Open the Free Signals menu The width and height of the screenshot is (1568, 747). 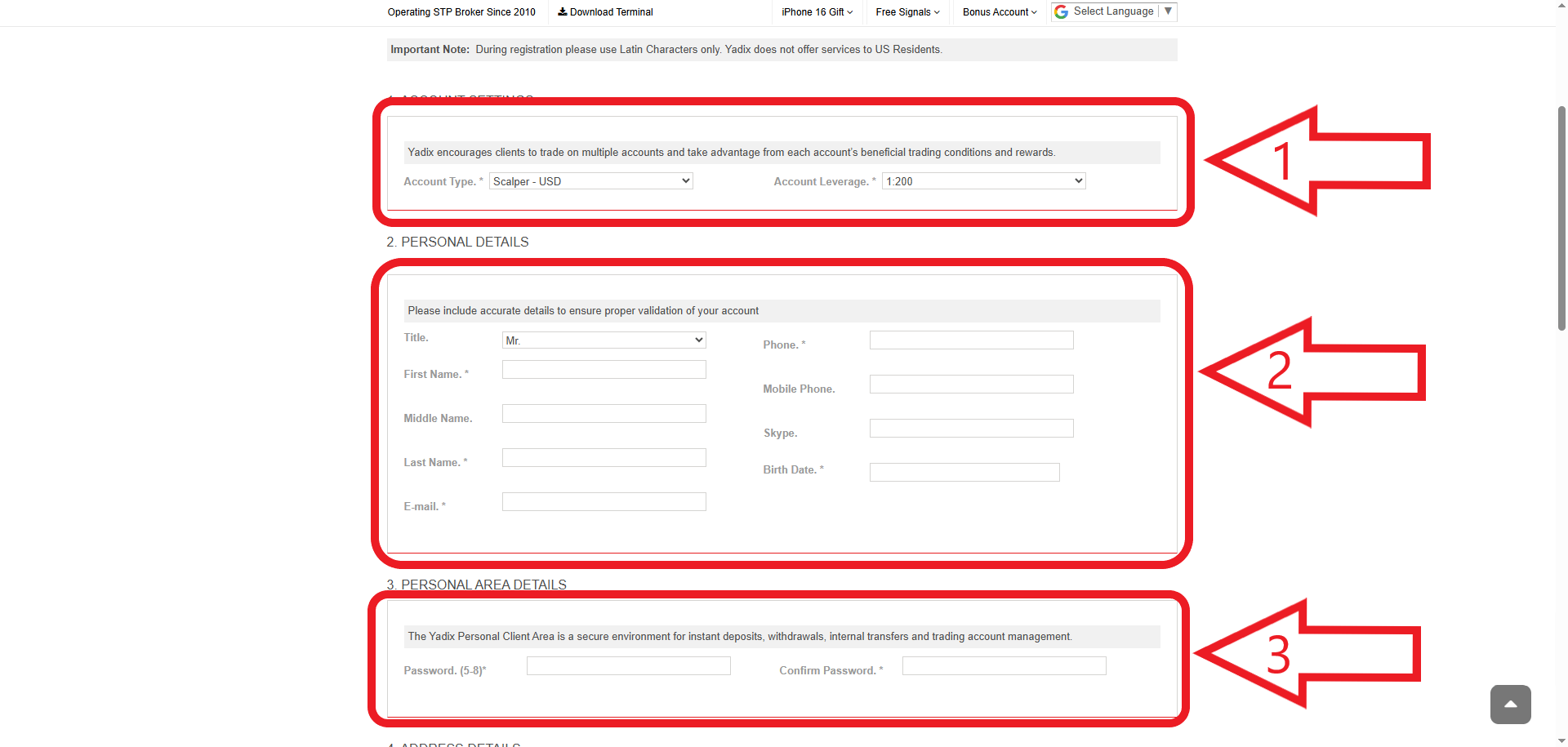[907, 12]
